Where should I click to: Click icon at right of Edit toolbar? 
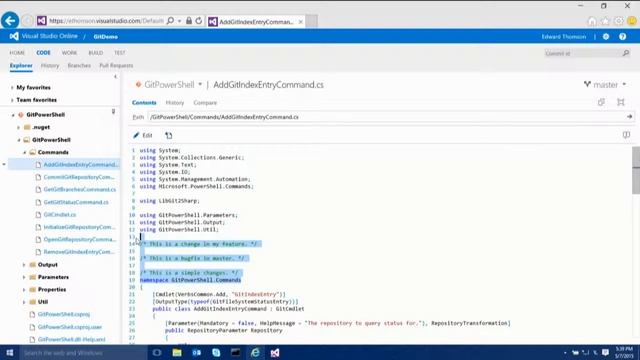click(626, 135)
